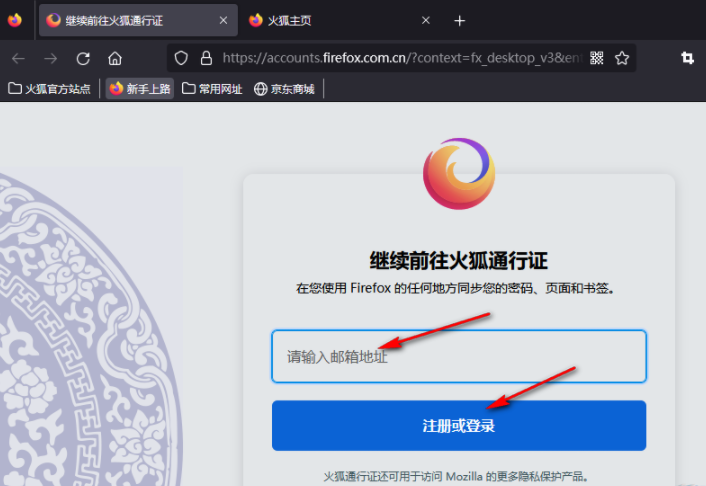Open the home page
The height and width of the screenshot is (486, 706).
coord(115,58)
